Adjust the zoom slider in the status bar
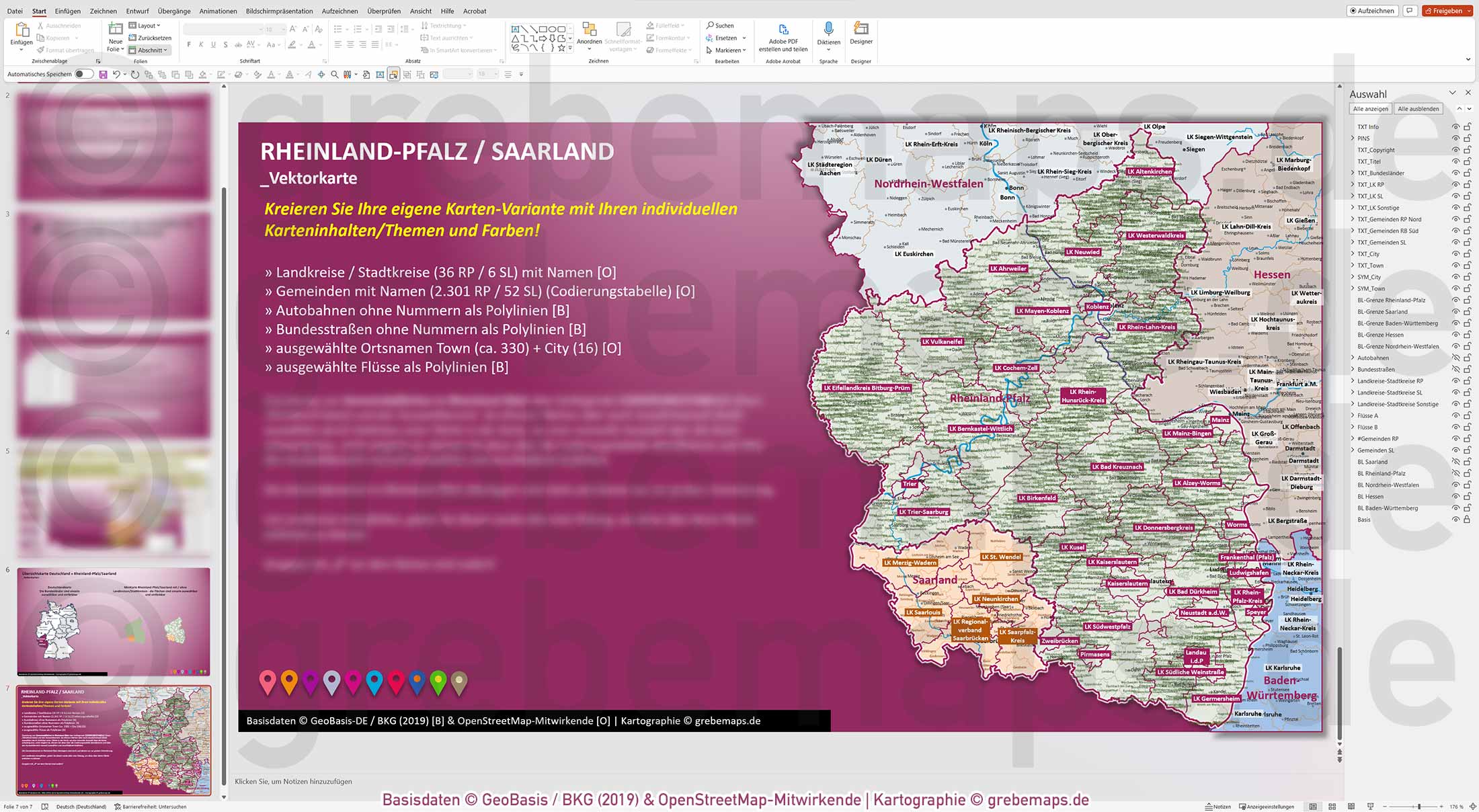The height and width of the screenshot is (812, 1479). (x=1418, y=805)
